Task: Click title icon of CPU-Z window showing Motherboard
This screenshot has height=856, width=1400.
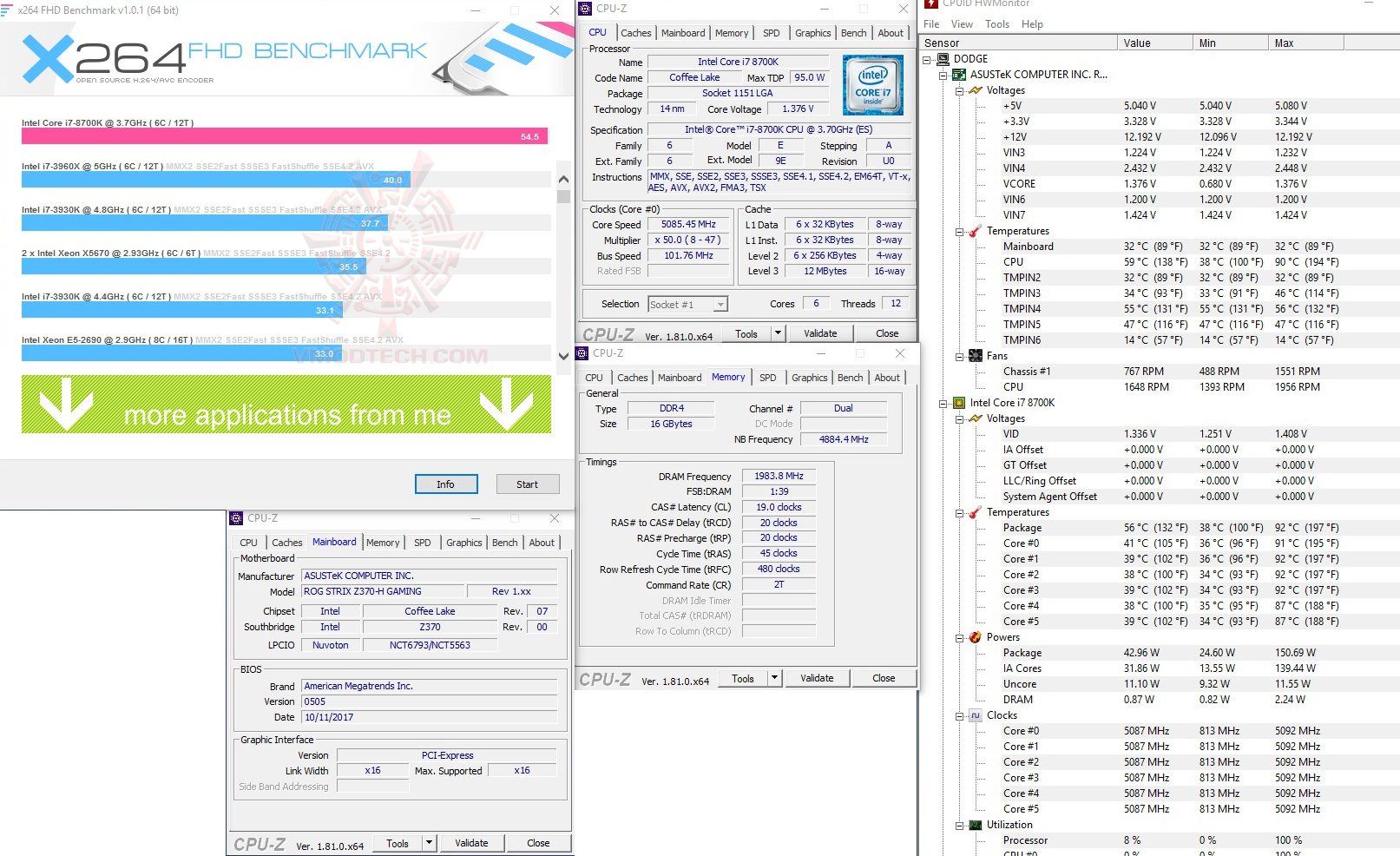Action: pos(236,518)
